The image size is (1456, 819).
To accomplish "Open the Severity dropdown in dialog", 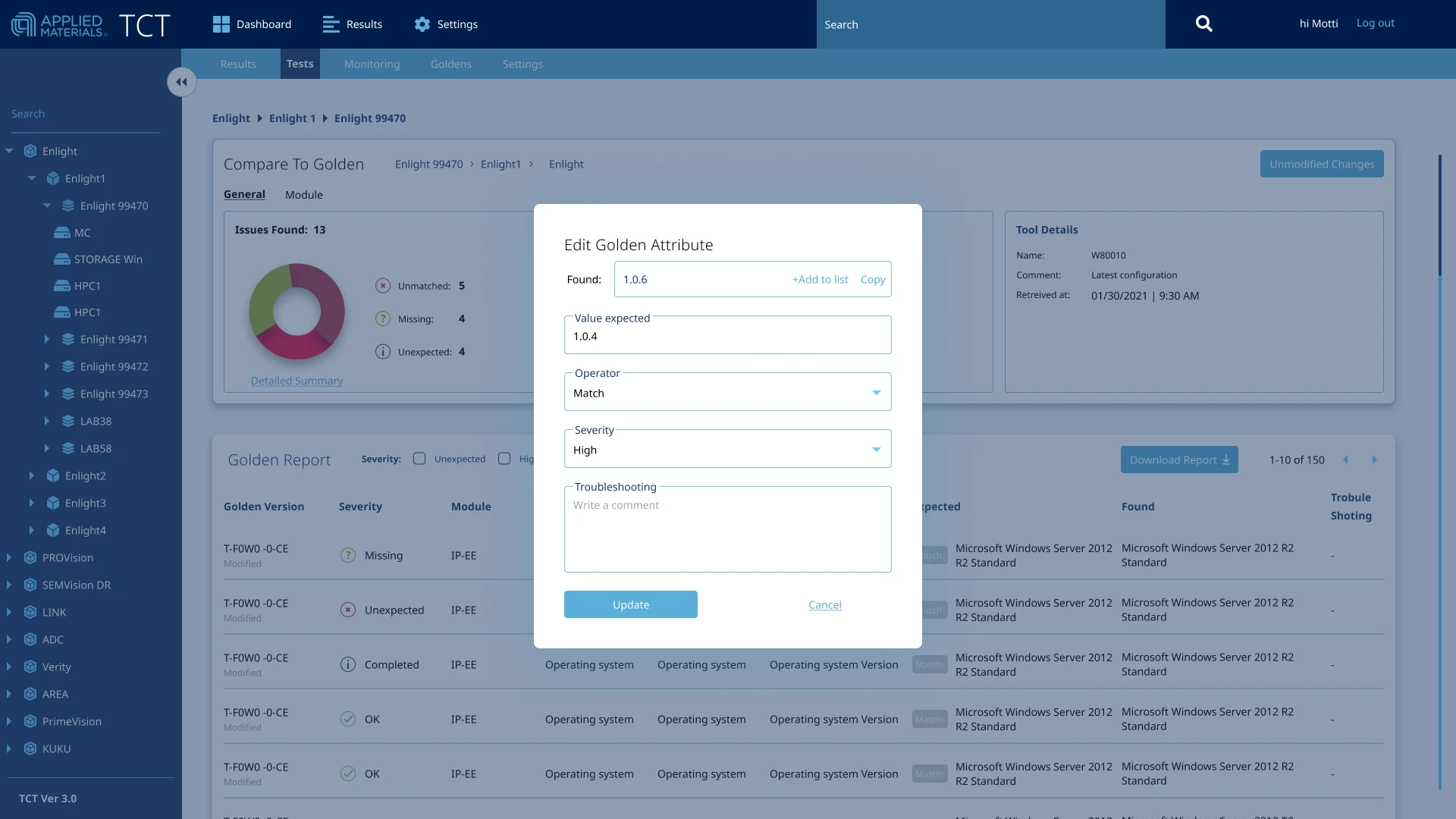I will click(x=727, y=450).
